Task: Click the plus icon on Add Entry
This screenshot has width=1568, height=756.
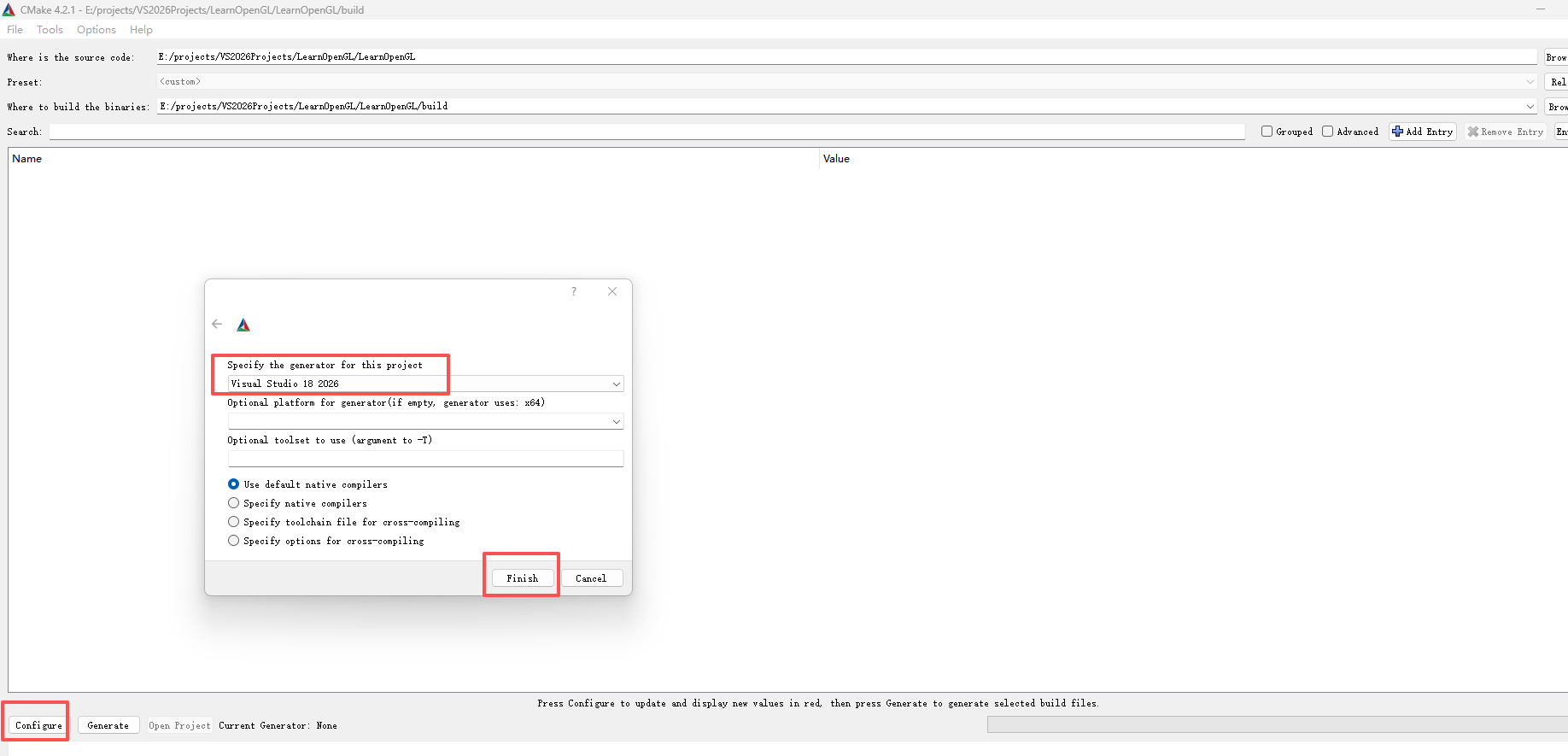Action: [1397, 132]
